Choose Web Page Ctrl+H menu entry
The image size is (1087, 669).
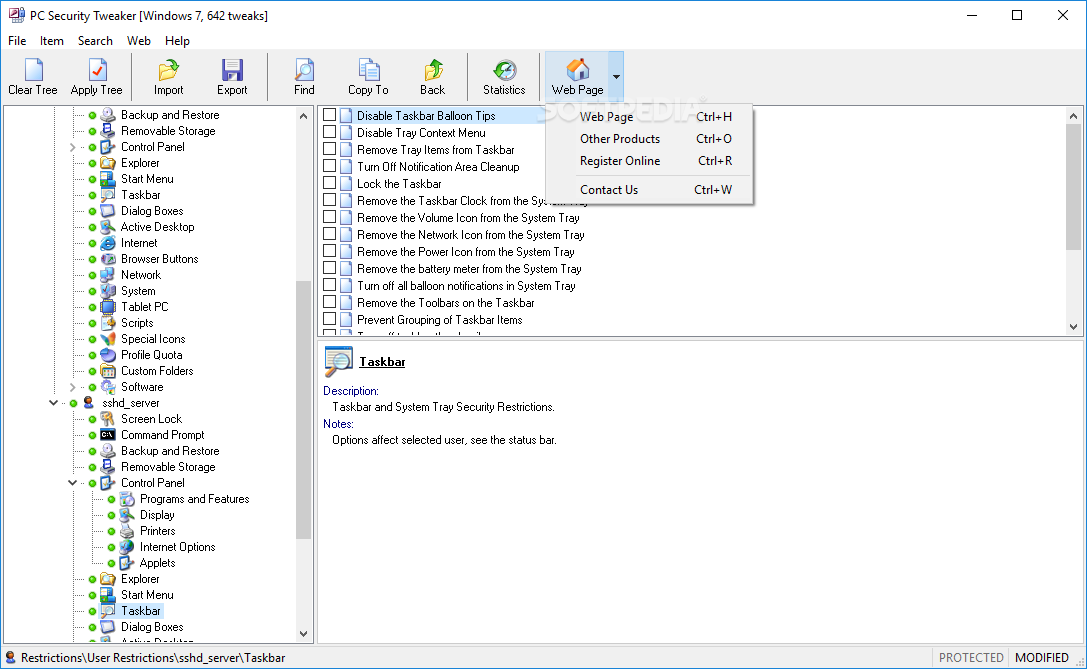pos(650,116)
